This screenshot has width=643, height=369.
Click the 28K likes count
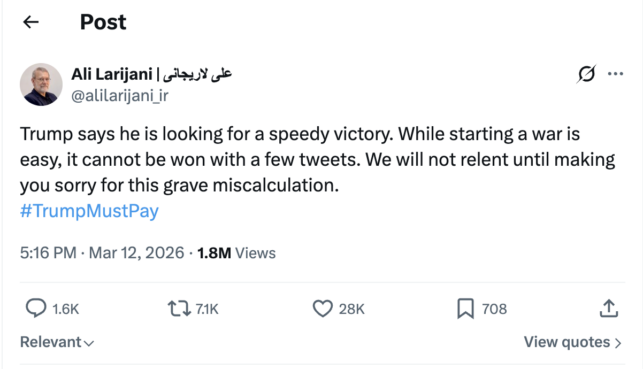[351, 309]
